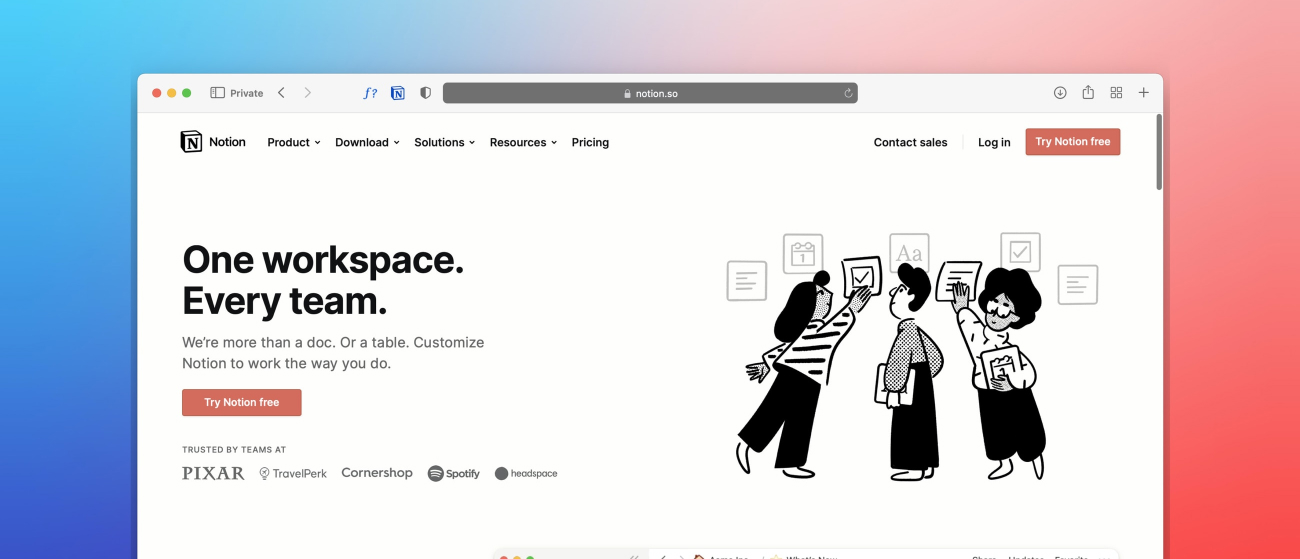Screen dimensions: 1300x559
Task: Click the hero illustration of three people
Action: tap(912, 356)
